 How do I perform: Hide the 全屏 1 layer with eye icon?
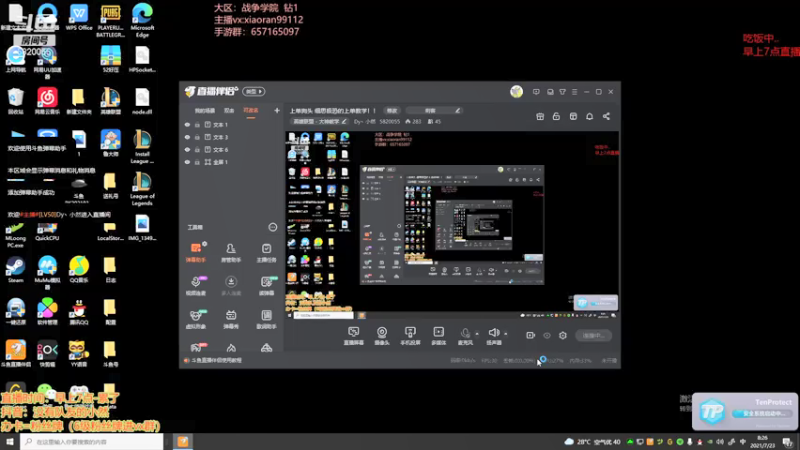pos(187,162)
